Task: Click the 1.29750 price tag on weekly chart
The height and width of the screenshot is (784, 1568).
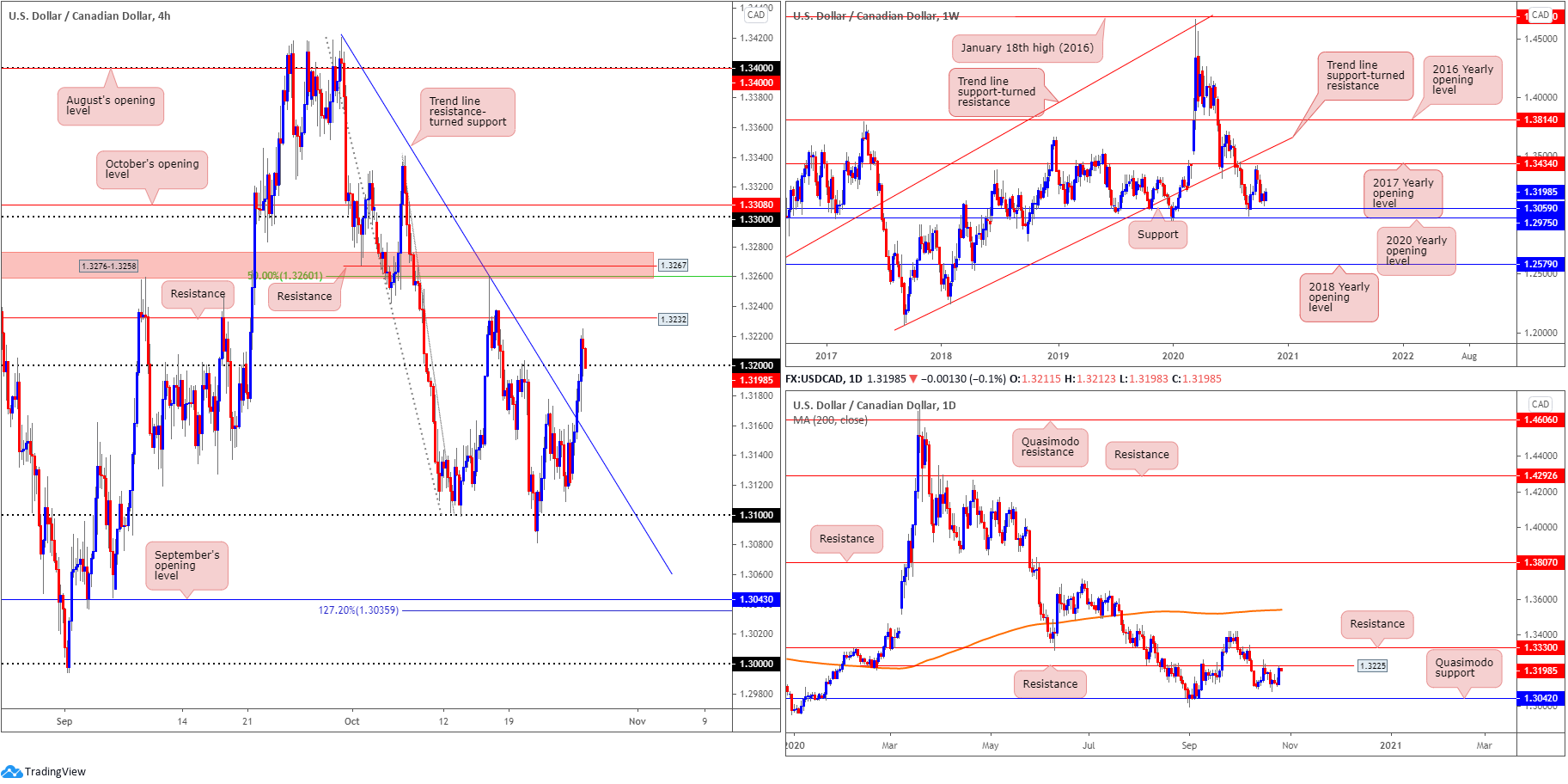Action: pos(1541,223)
